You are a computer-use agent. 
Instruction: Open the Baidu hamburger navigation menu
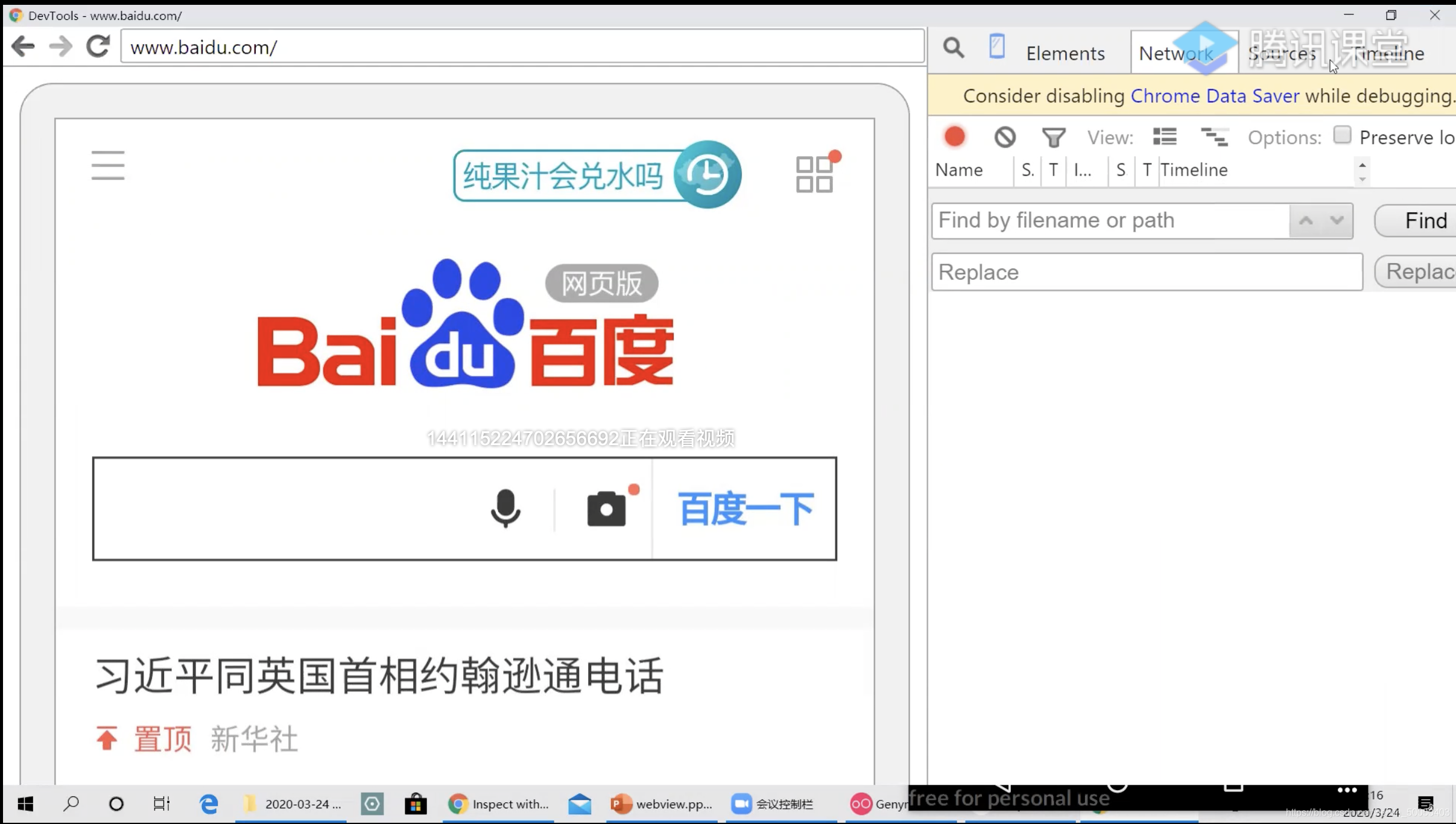107,165
